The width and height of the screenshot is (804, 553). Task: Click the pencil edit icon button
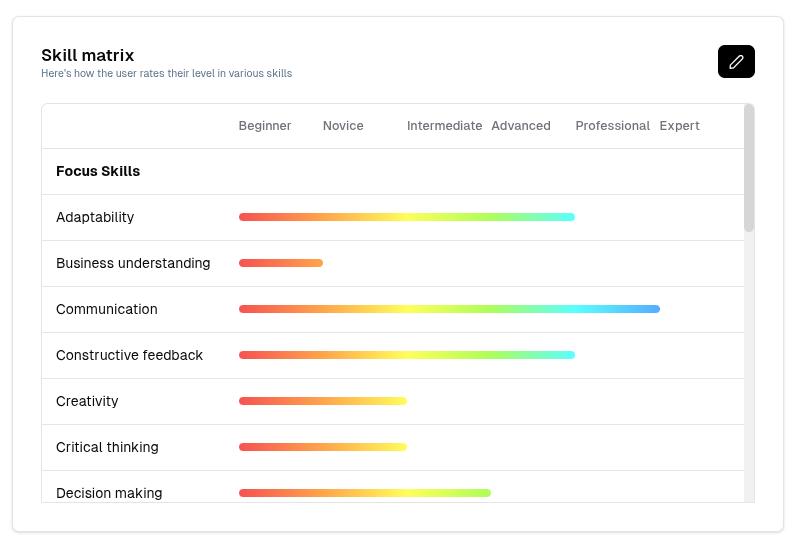click(736, 62)
